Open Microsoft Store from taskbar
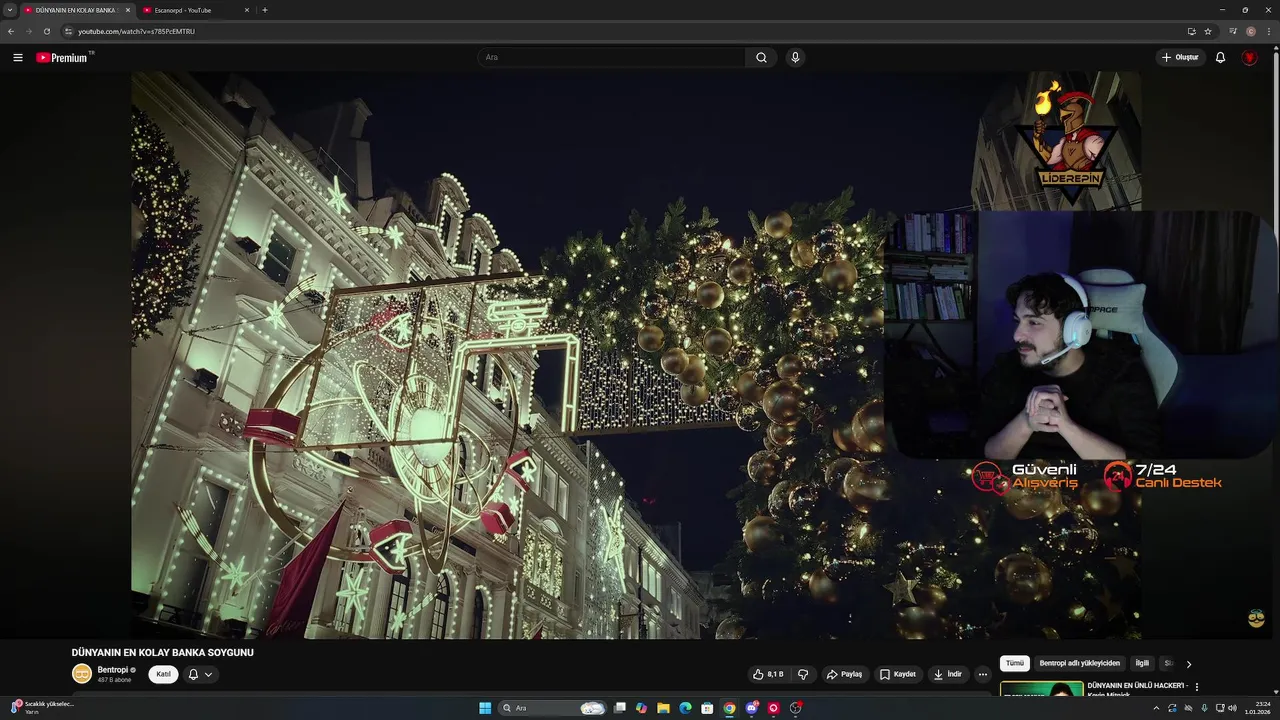 [x=707, y=708]
